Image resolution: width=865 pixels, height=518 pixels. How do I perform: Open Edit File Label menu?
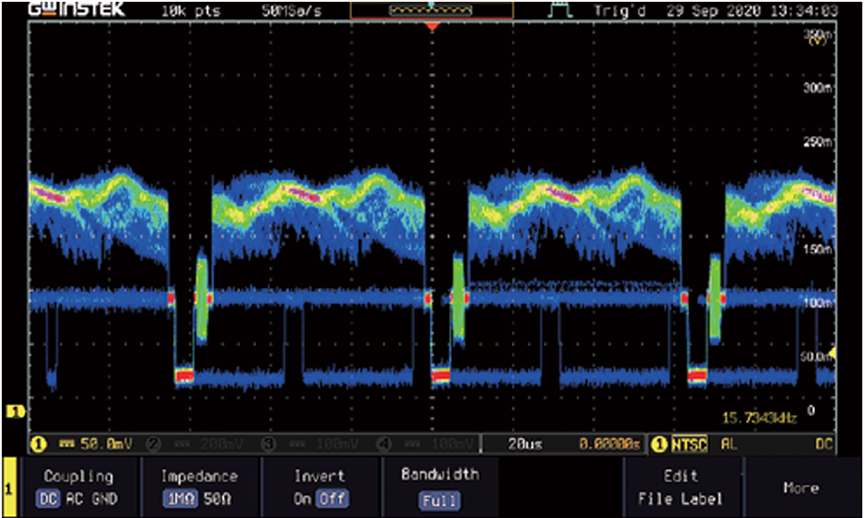tap(680, 488)
